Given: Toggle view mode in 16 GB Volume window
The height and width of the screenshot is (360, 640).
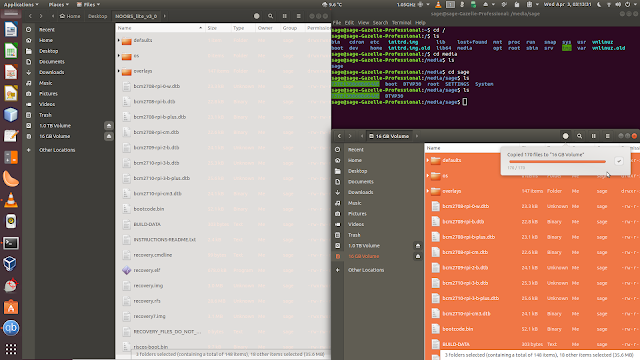Looking at the screenshot, I should click(x=593, y=136).
